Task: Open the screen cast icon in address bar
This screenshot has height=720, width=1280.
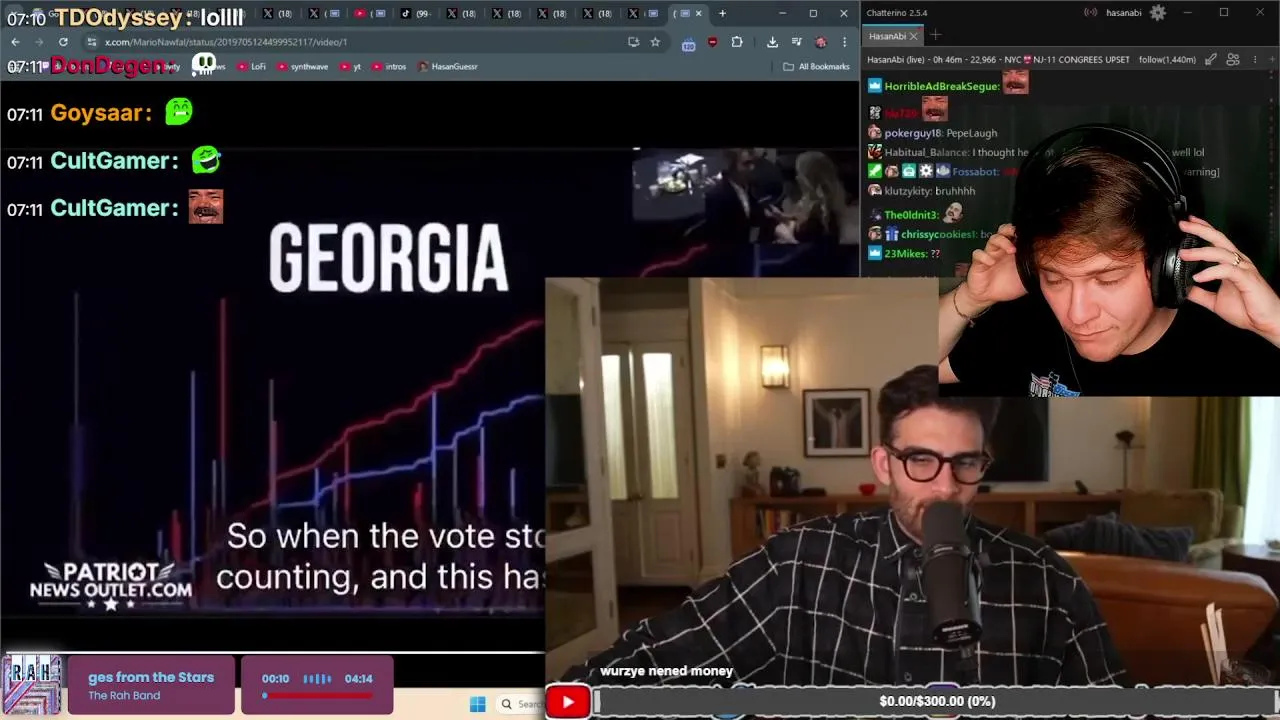Action: [633, 42]
